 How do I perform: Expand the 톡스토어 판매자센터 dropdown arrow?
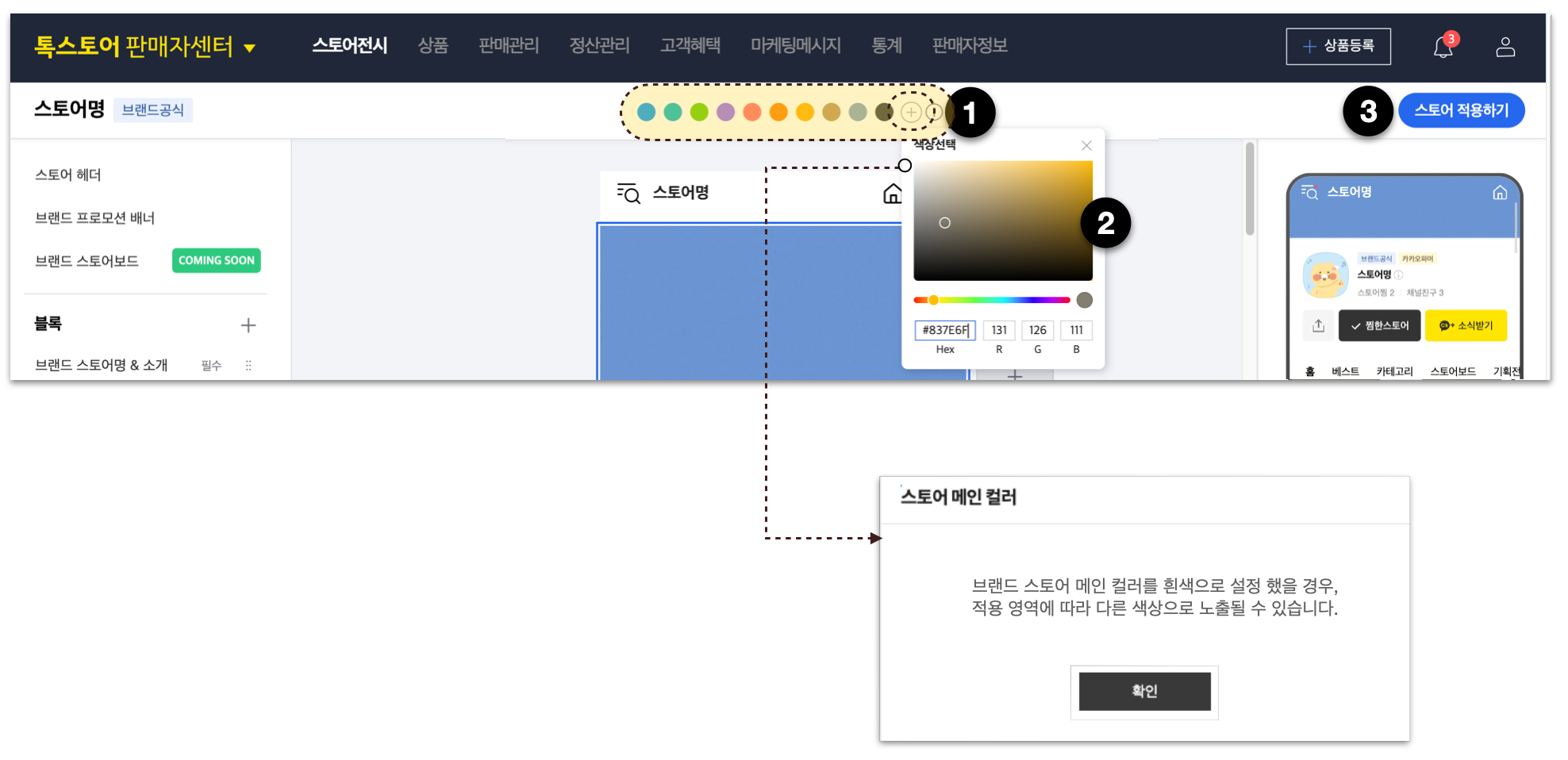pyautogui.click(x=249, y=48)
